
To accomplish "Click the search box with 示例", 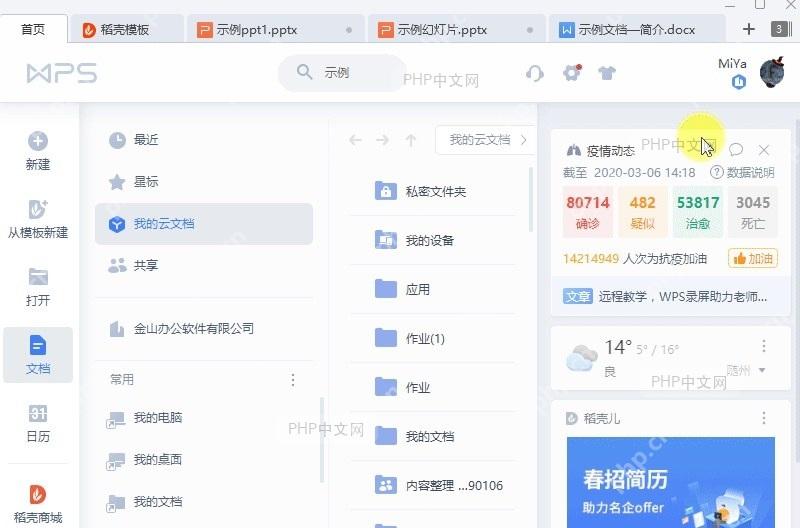I will tap(342, 73).
